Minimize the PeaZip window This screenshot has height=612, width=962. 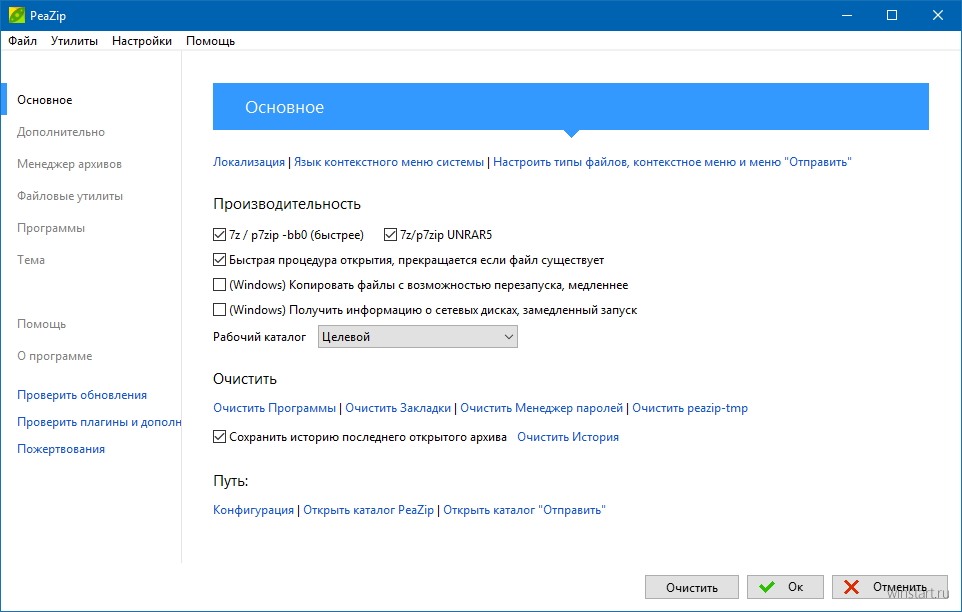847,15
